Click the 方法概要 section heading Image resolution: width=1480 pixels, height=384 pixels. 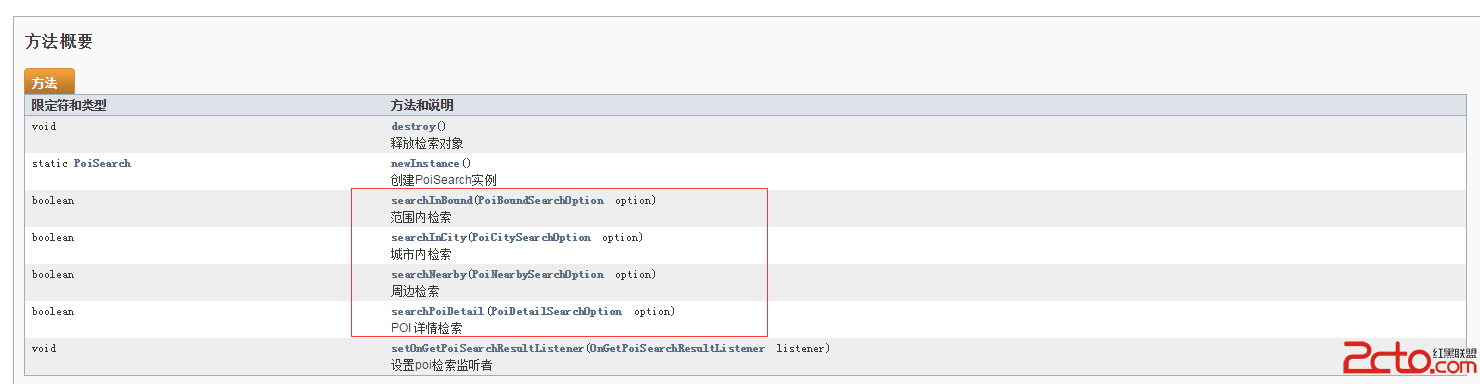pos(59,42)
